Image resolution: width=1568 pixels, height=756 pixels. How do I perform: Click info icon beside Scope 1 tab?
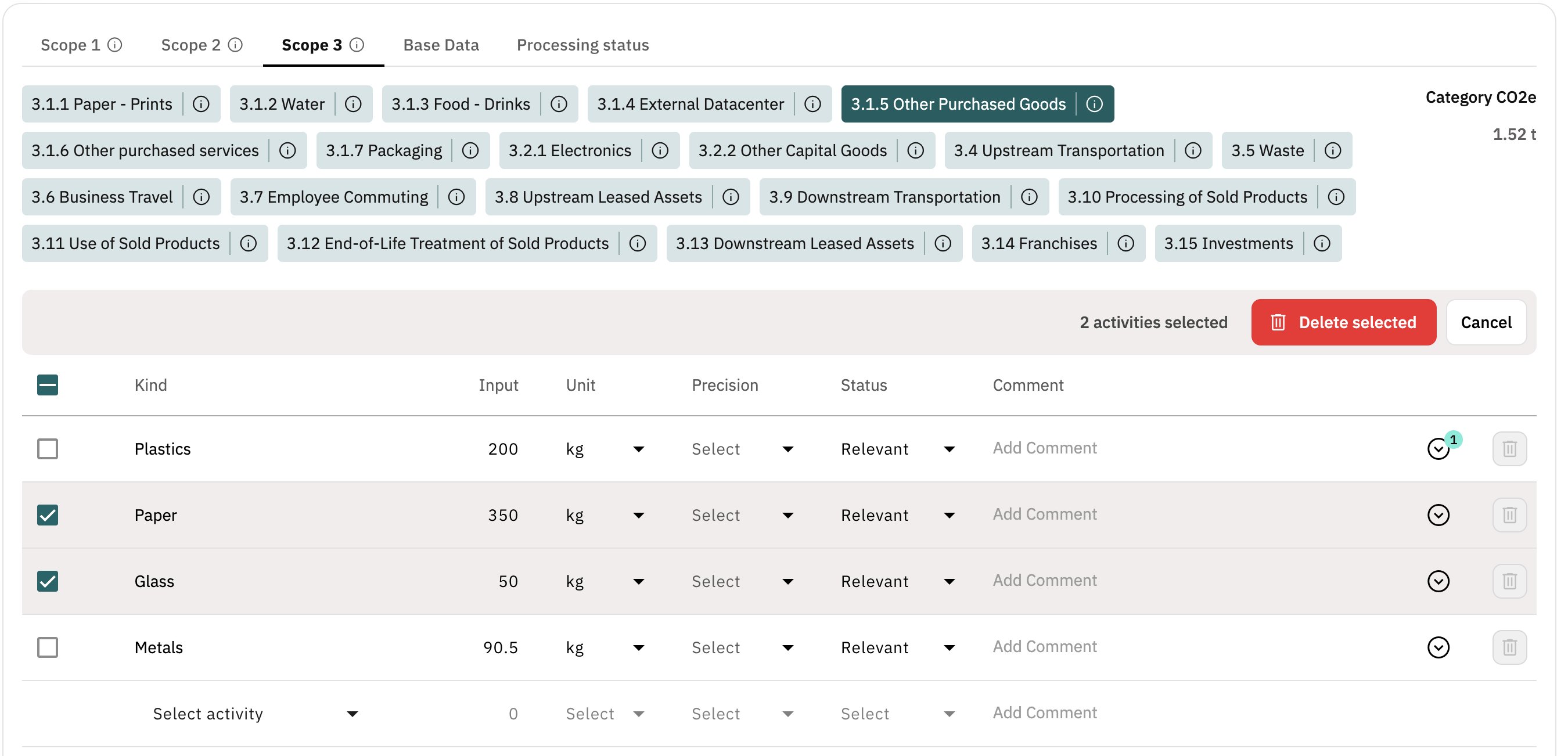pos(115,45)
